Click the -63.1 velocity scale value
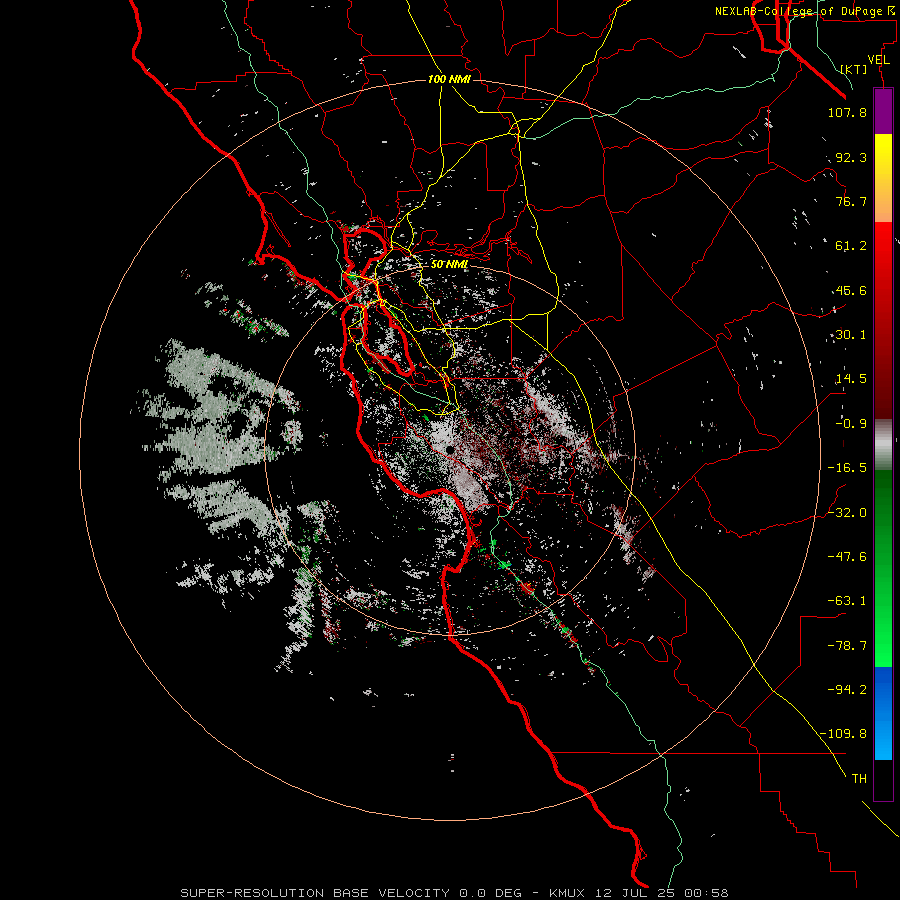Viewport: 900px width, 900px height. (847, 601)
